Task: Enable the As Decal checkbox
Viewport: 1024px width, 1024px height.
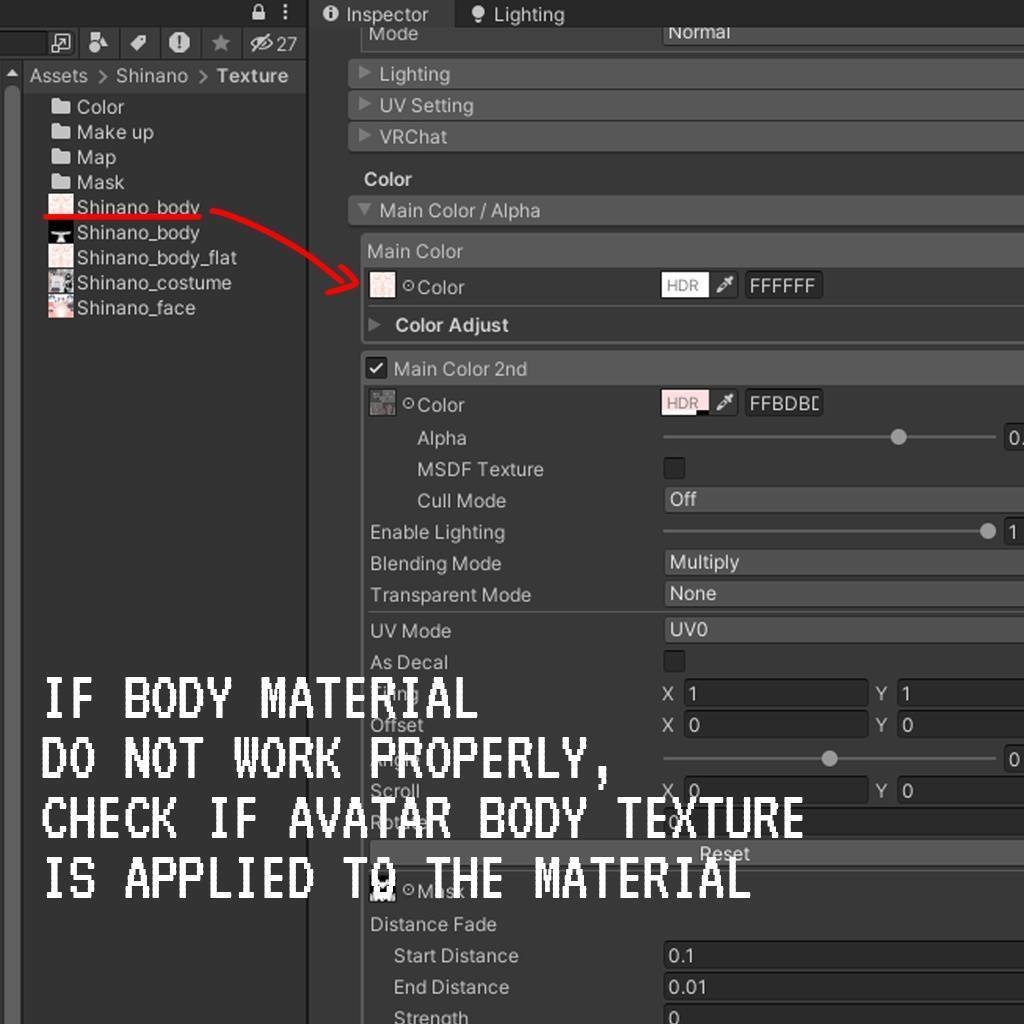Action: pyautogui.click(x=674, y=661)
